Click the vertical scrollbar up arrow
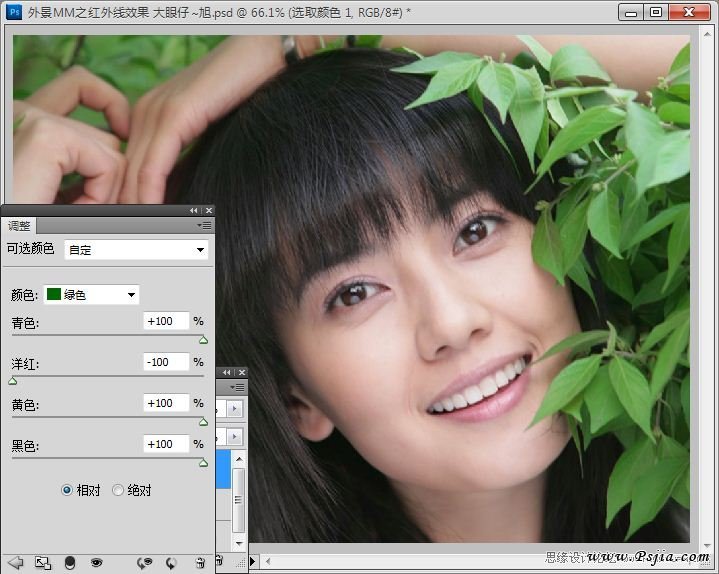 pyautogui.click(x=707, y=34)
